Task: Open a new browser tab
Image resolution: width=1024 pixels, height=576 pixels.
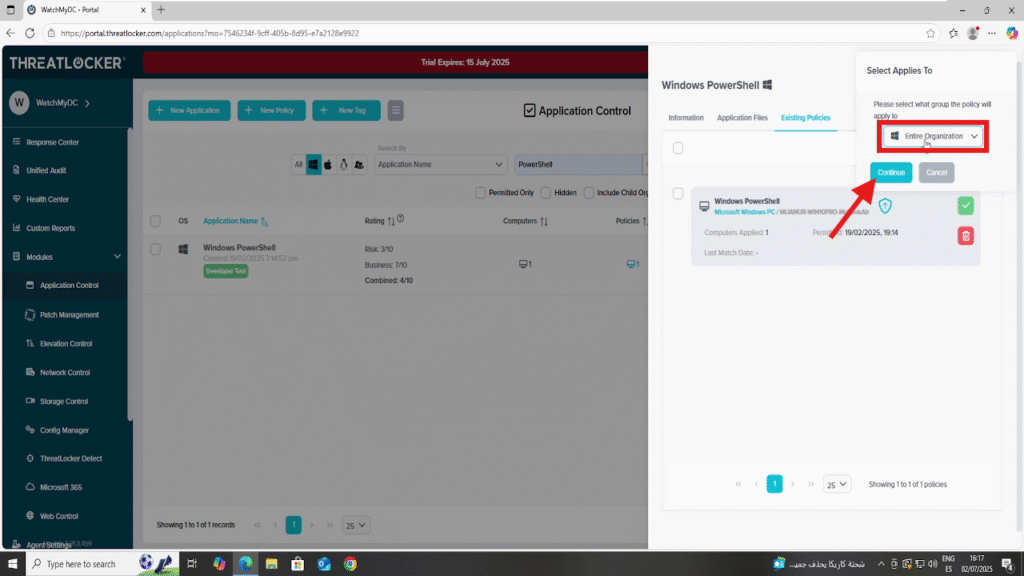Action: pyautogui.click(x=161, y=10)
